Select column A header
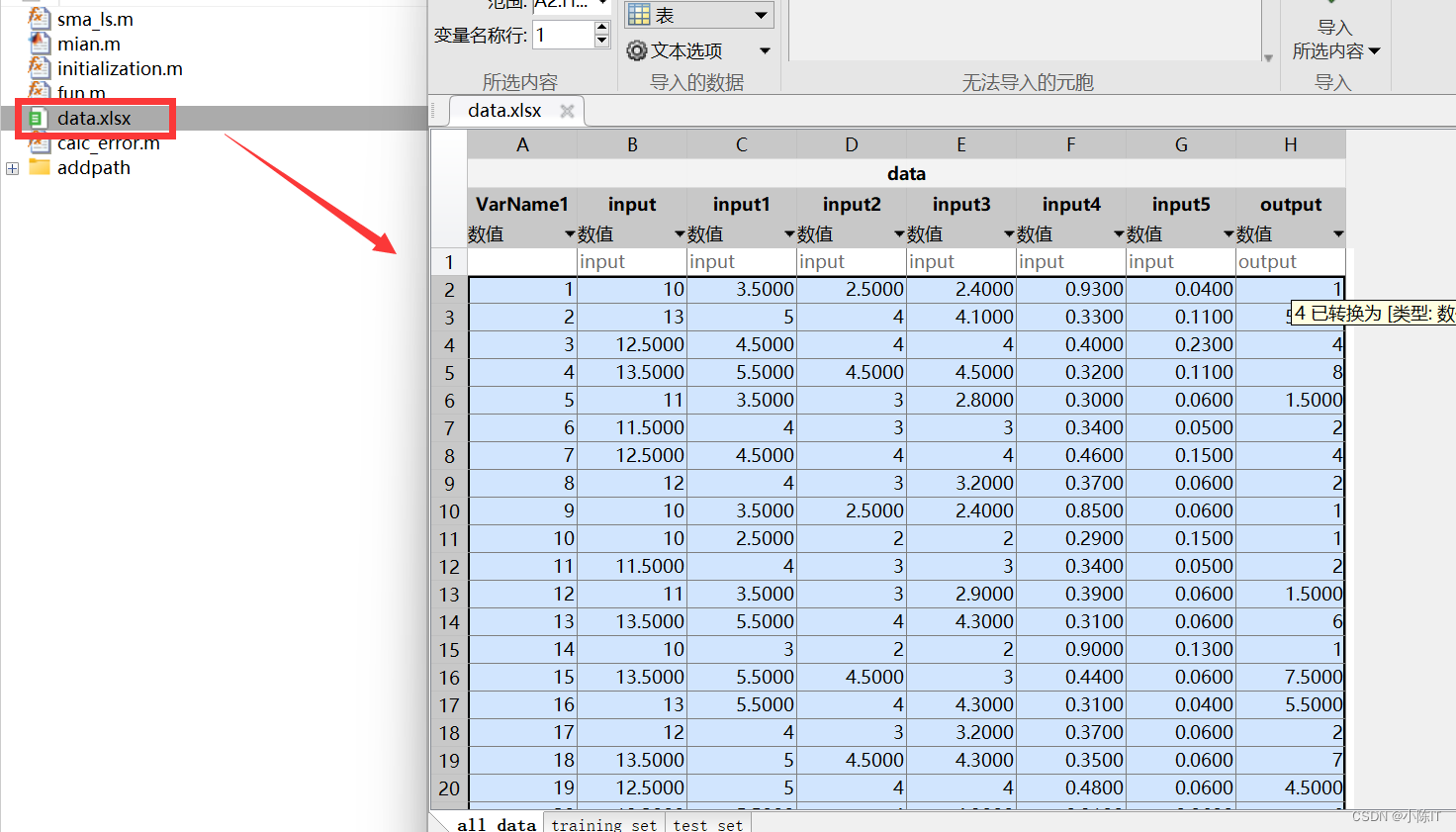The width and height of the screenshot is (1456, 832). point(522,144)
